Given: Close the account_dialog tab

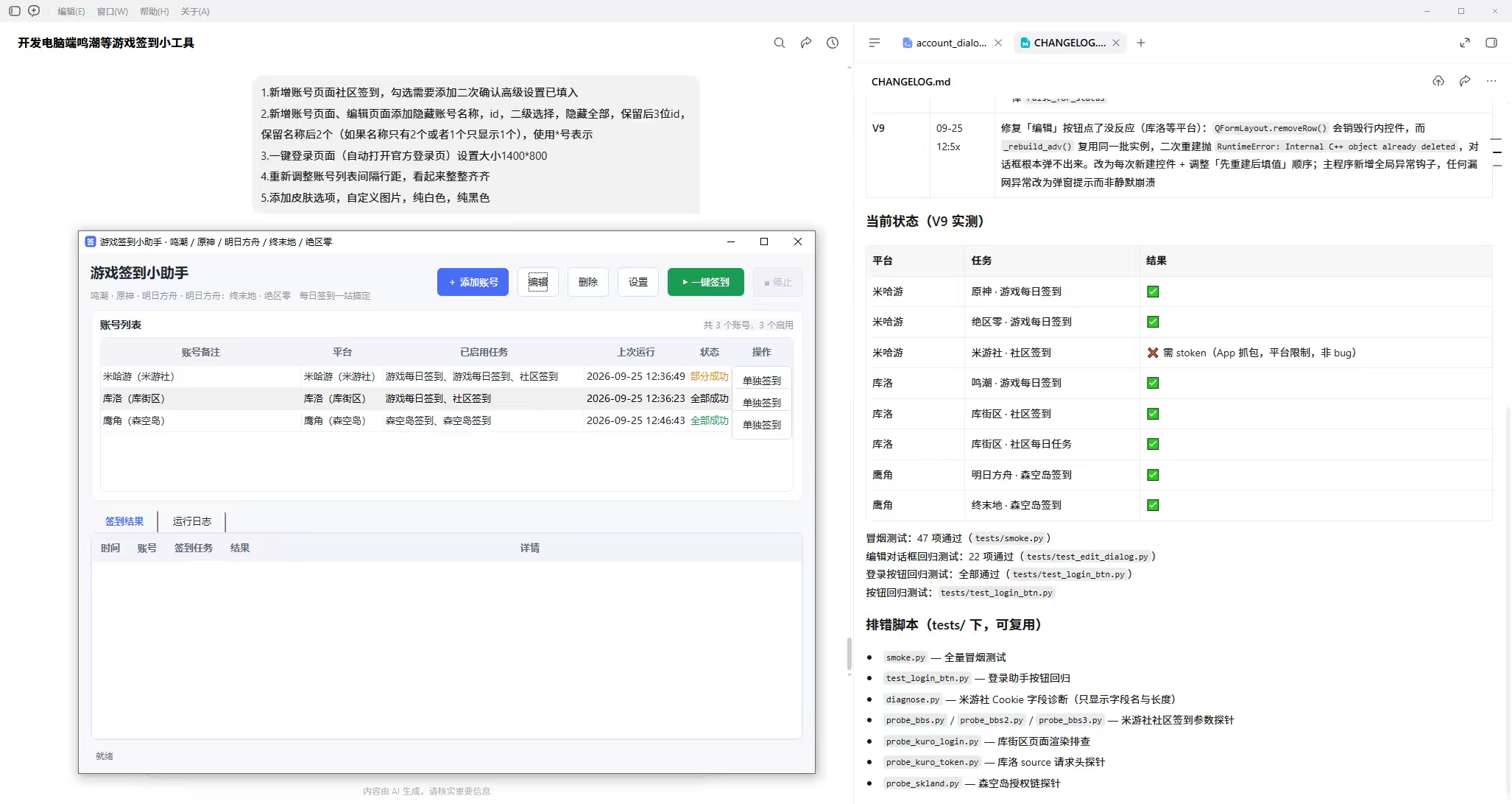Looking at the screenshot, I should [998, 43].
